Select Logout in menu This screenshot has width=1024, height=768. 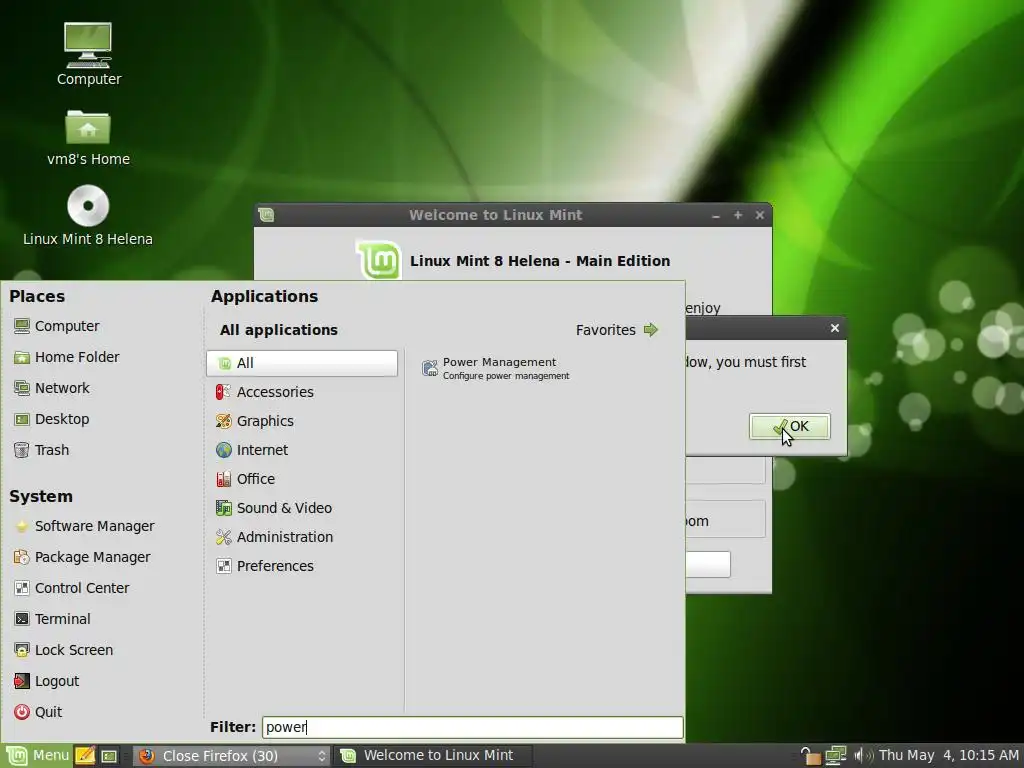(46, 681)
